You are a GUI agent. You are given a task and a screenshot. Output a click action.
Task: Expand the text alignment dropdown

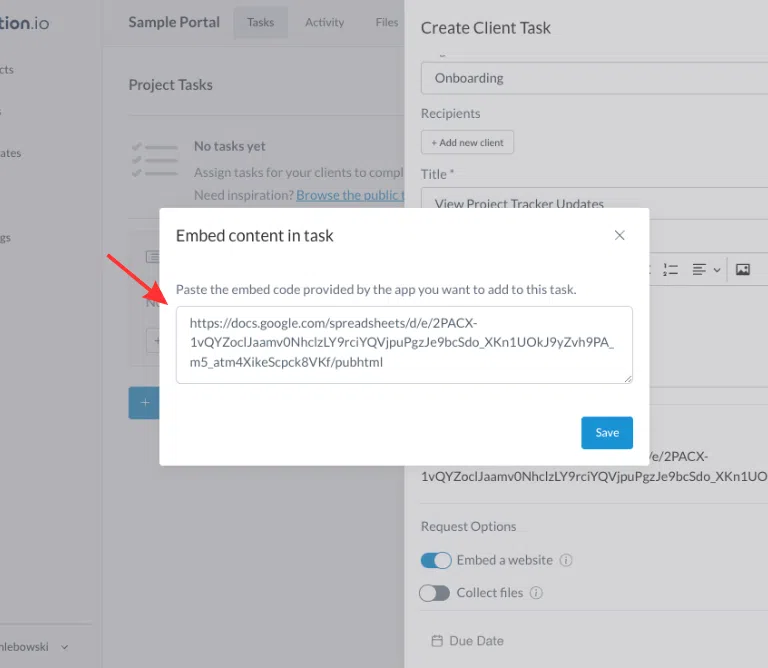(x=707, y=270)
